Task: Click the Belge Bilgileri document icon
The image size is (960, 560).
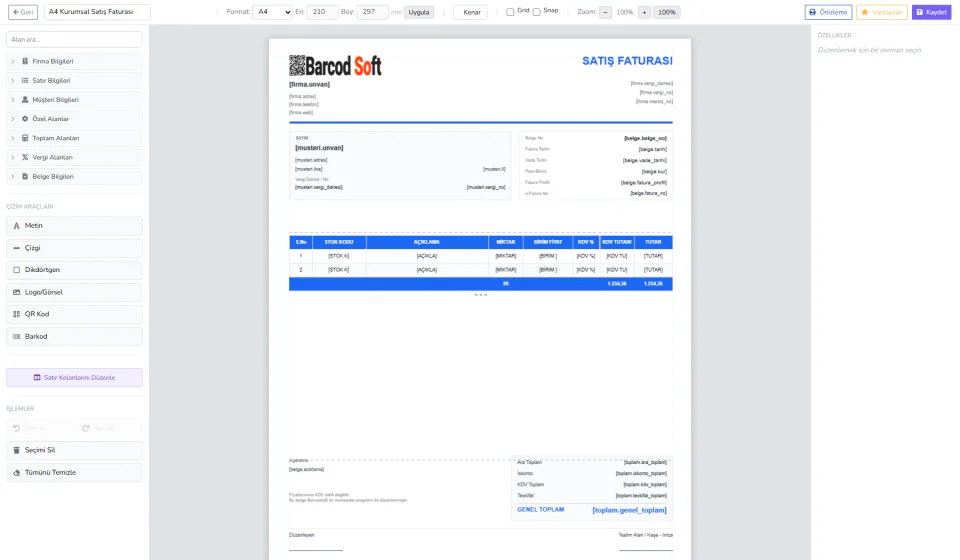Action: (x=25, y=176)
